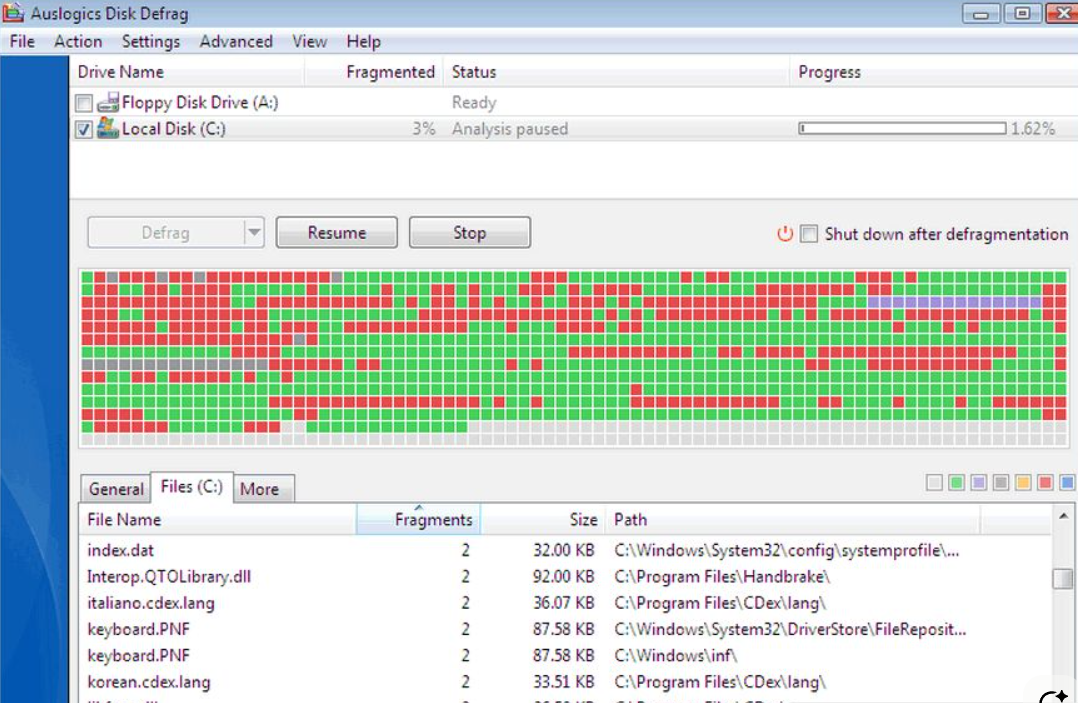
Task: Click the 32.00 KB size cell
Action: (x=563, y=550)
